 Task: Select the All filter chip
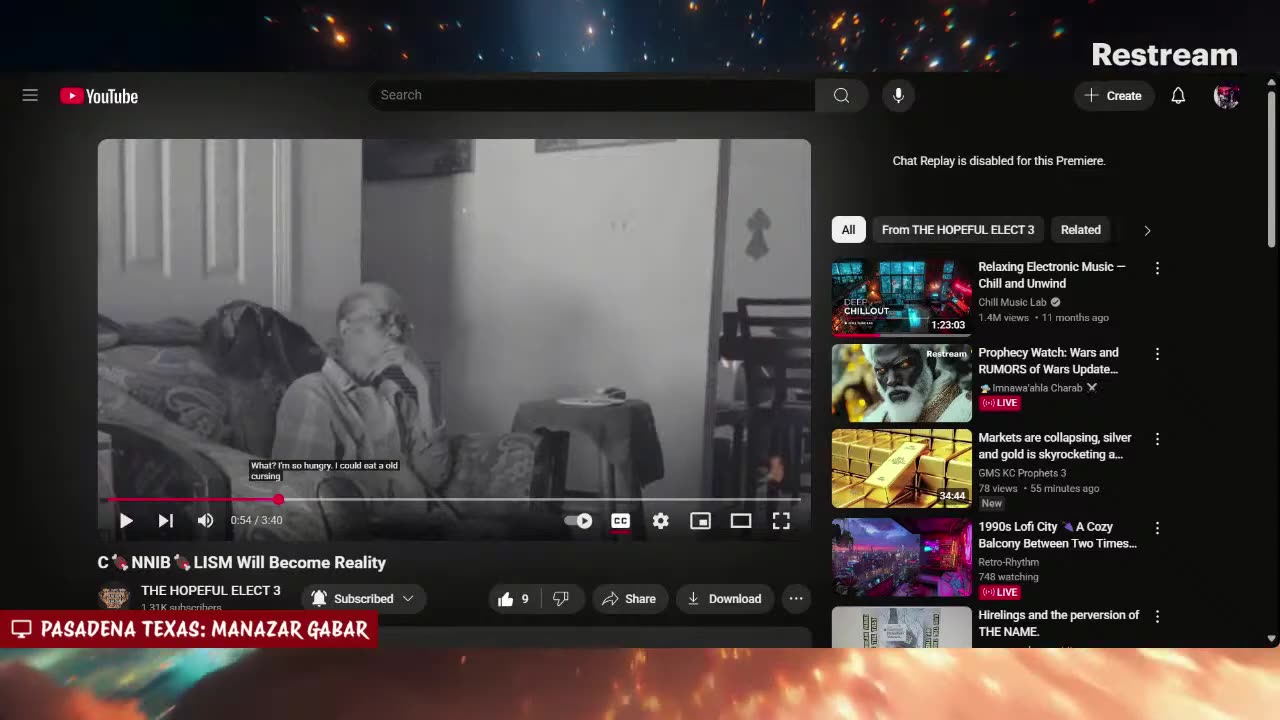848,229
